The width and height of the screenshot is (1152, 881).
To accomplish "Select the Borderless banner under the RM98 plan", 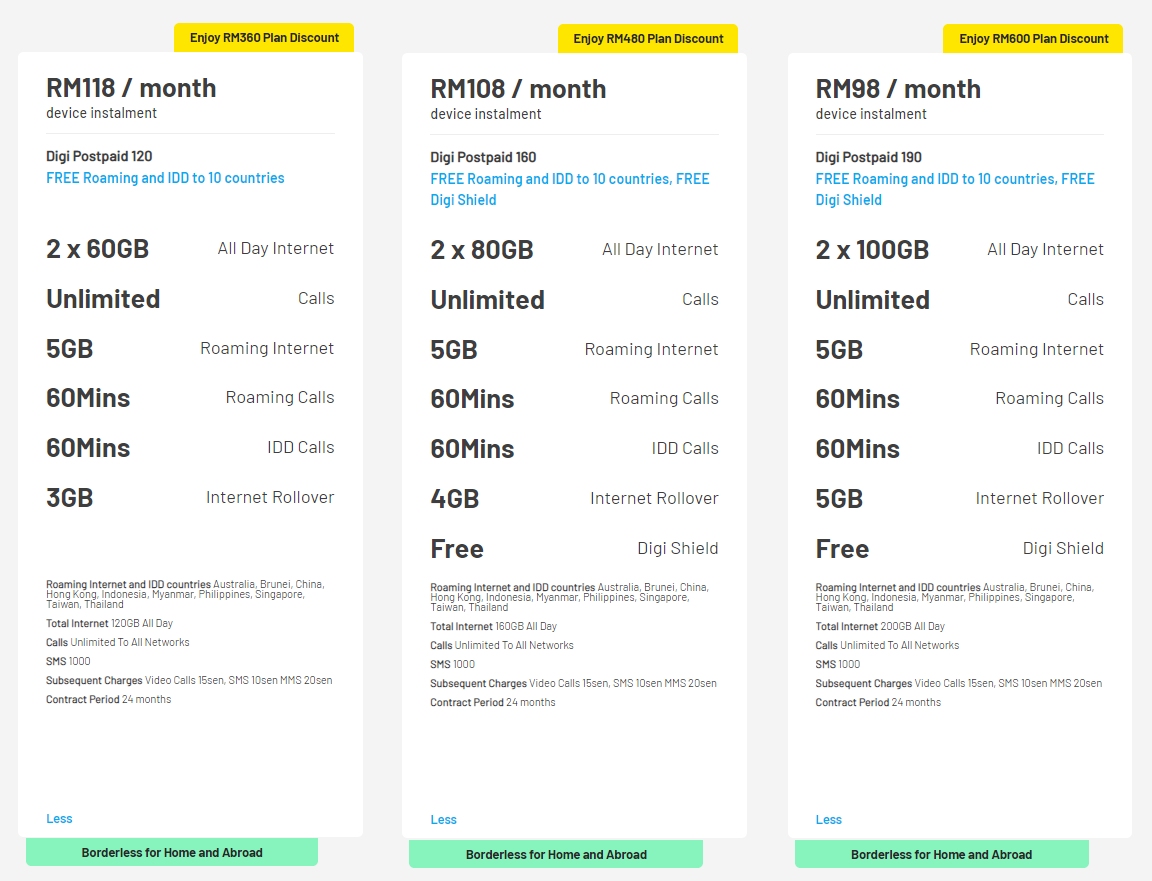I will [x=941, y=855].
